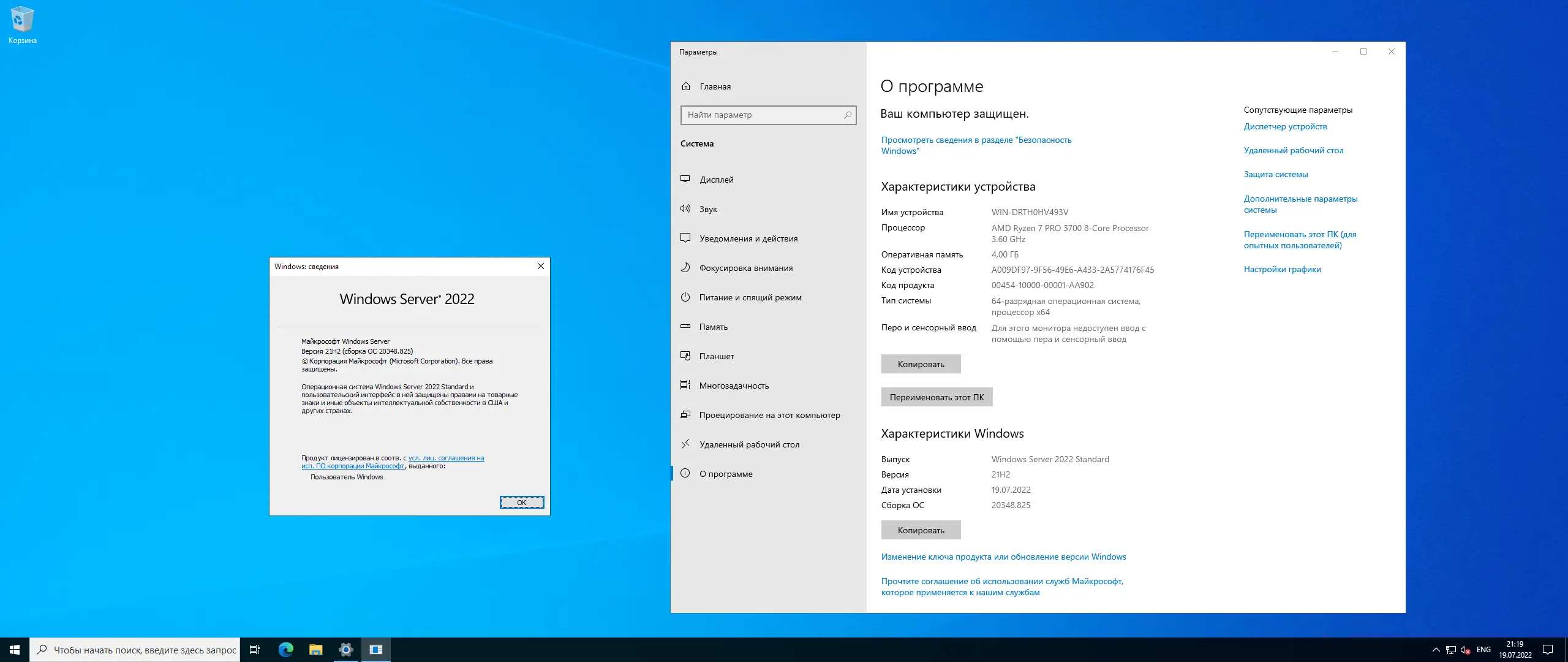Screen dimensions: 1568x662
Task: Launch Microsoft Edge from taskbar
Action: point(285,650)
